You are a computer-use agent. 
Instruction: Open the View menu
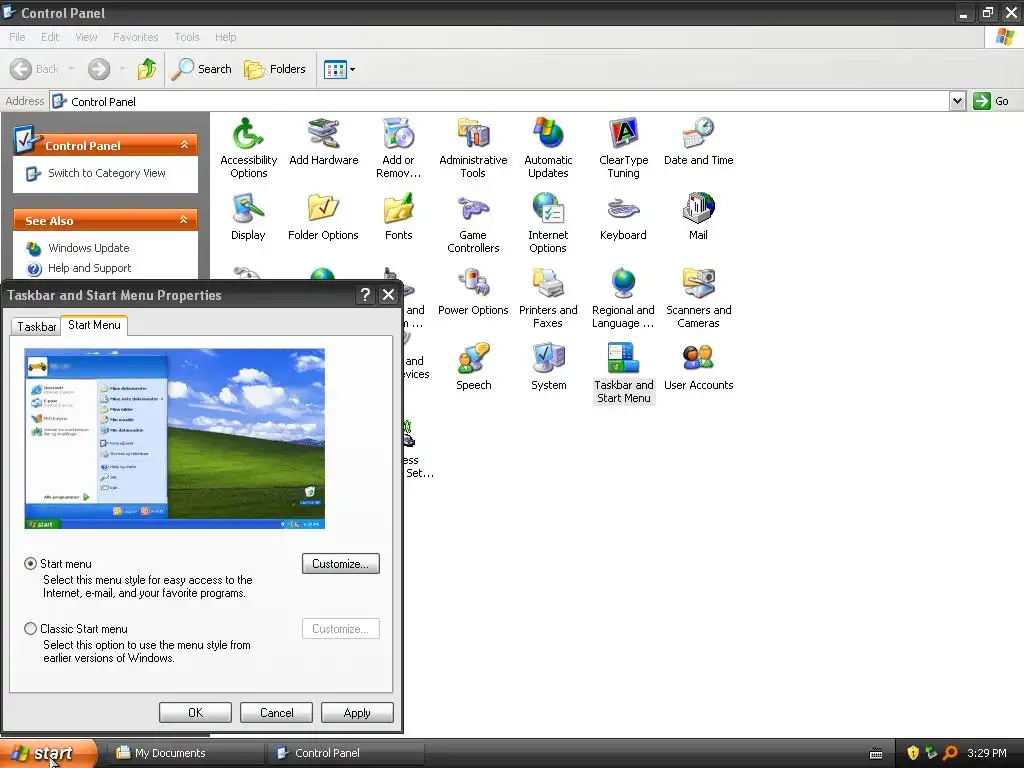pyautogui.click(x=86, y=37)
